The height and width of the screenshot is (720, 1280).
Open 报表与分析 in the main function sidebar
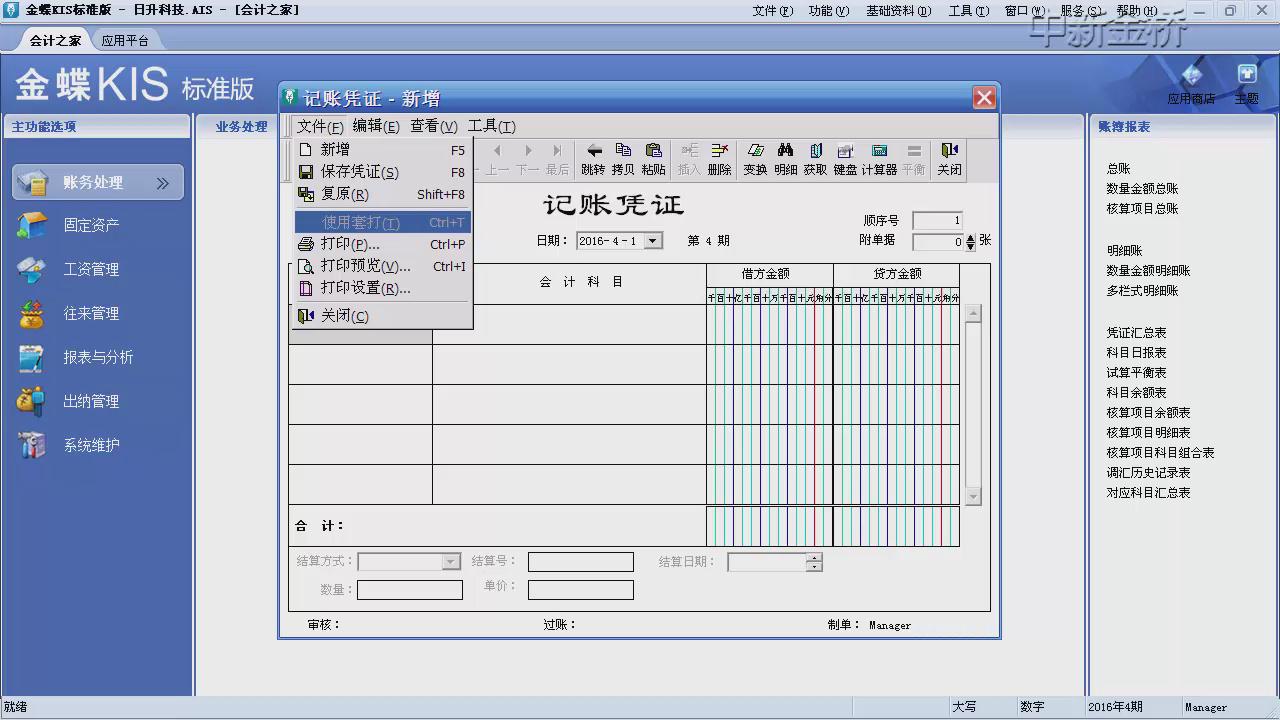98,357
